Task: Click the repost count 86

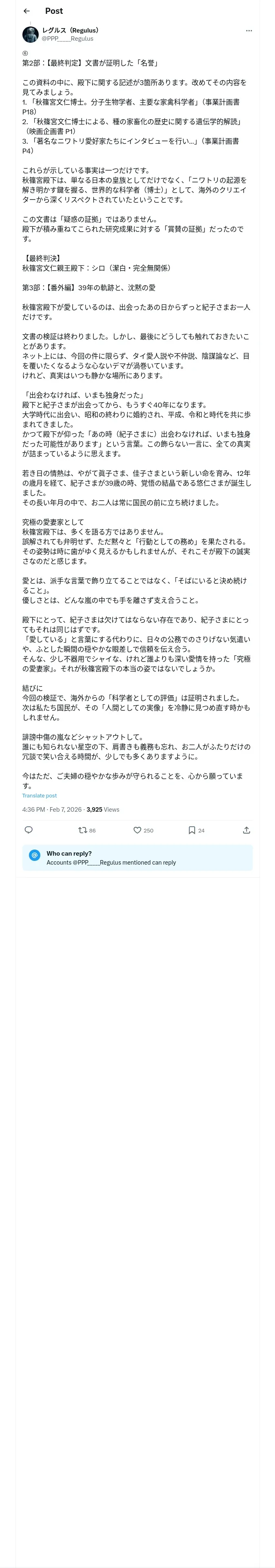Action: 92,830
